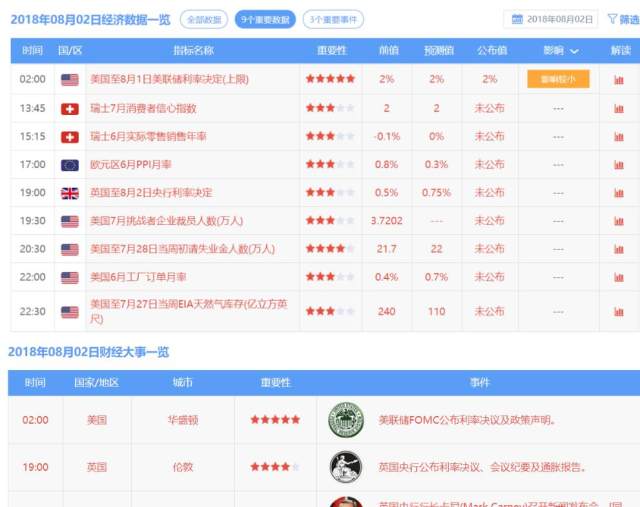Click five-star rating in 美联储利率决定 row
Screen dimensions: 640x507
pos(331,79)
